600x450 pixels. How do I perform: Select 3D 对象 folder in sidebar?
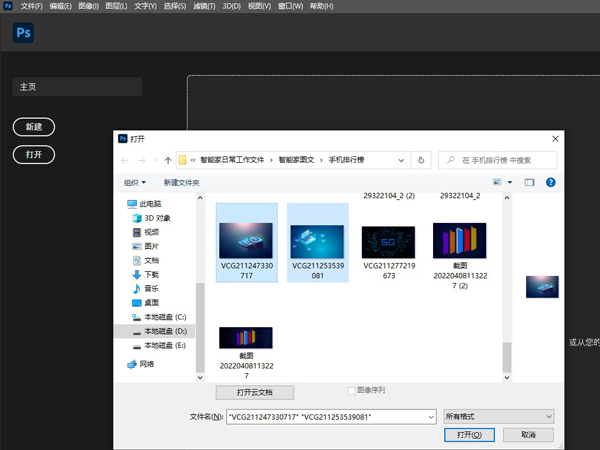(x=156, y=217)
